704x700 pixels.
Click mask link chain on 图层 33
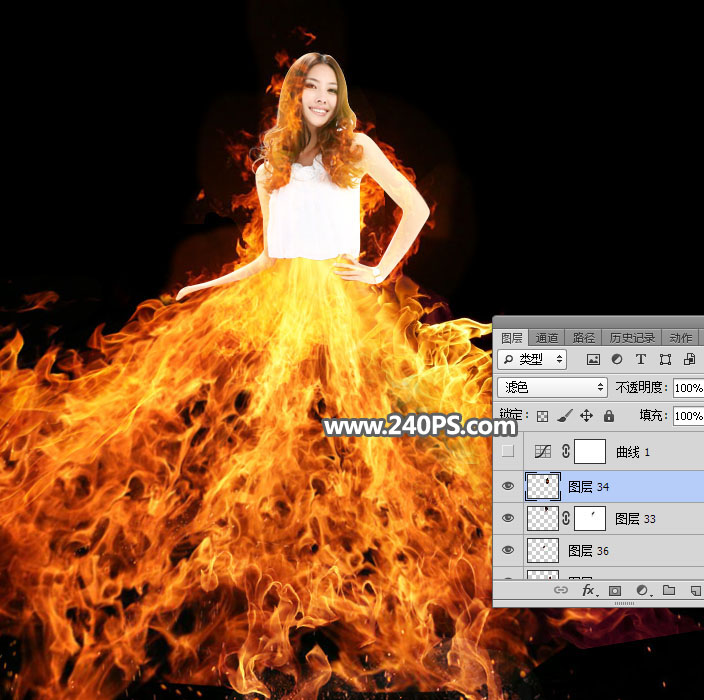[566, 518]
